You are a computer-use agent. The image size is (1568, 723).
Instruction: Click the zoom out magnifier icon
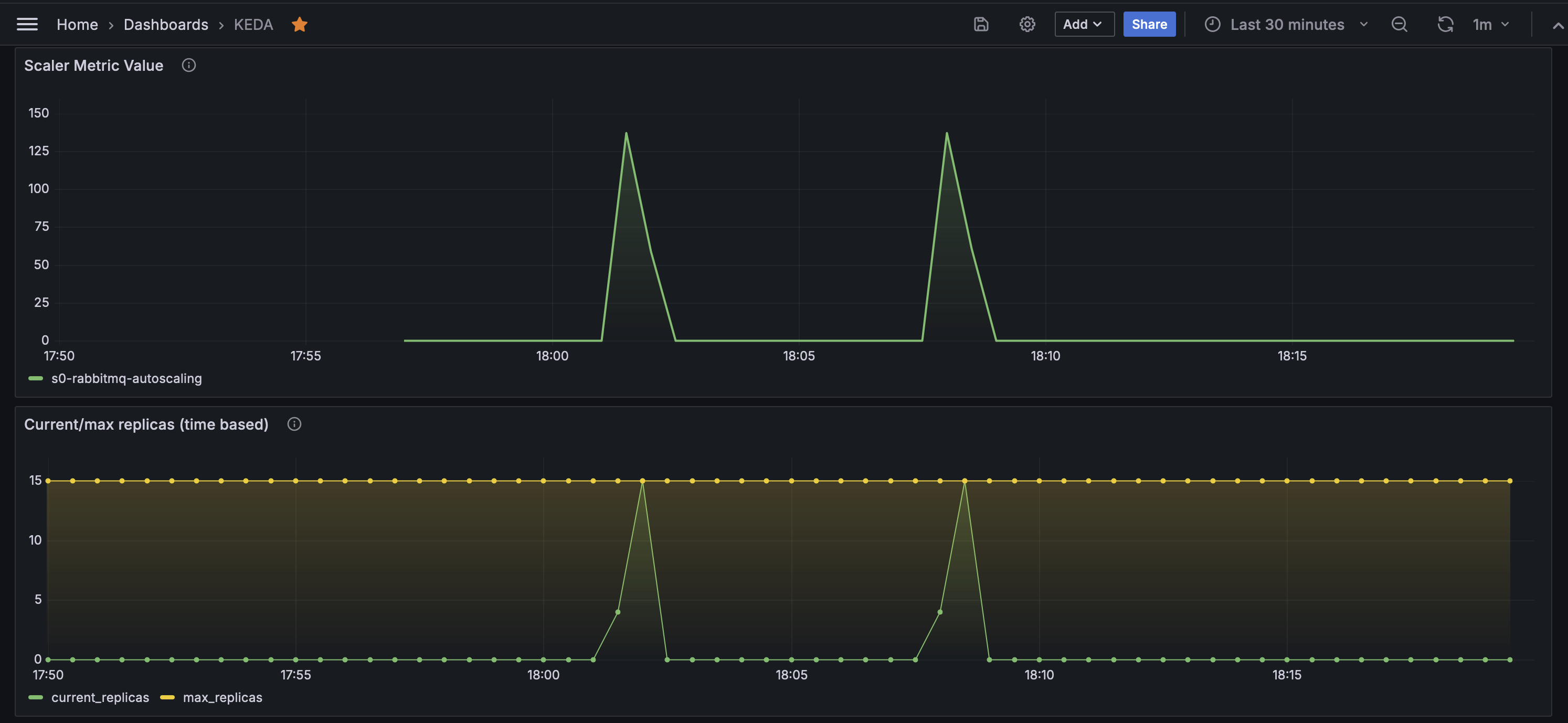click(x=1399, y=24)
